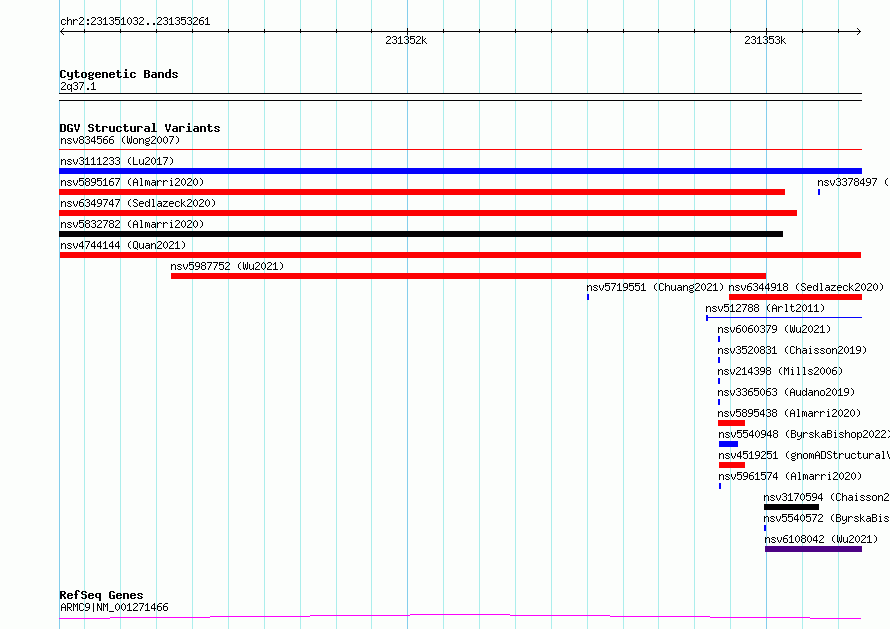This screenshot has width=890, height=629.
Task: Click the nsv3170594 (Chaisson) label
Action: click(x=826, y=497)
